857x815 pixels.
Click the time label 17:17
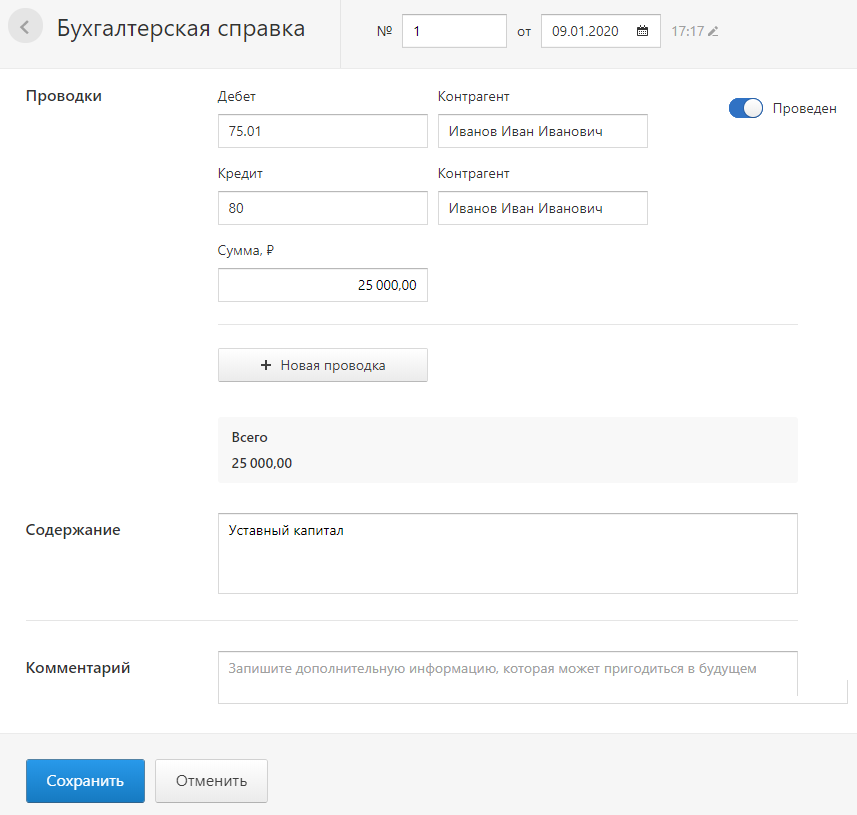(688, 31)
